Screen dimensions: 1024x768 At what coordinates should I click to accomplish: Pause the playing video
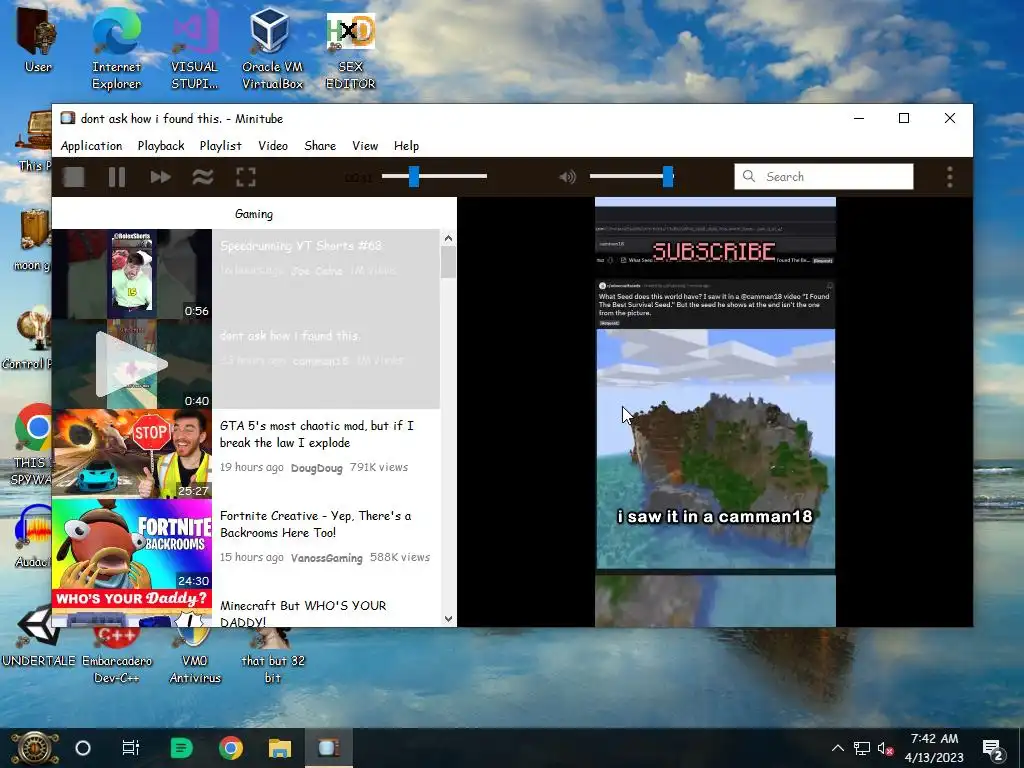(x=117, y=177)
